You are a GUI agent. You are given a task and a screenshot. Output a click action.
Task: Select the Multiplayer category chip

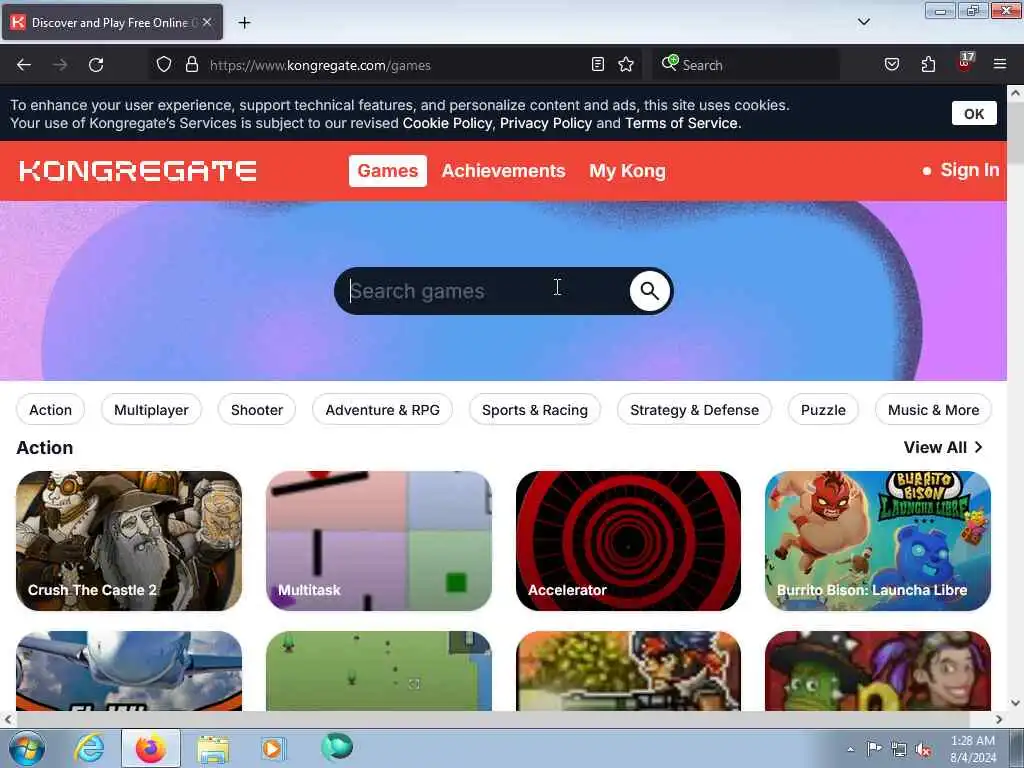(x=151, y=409)
